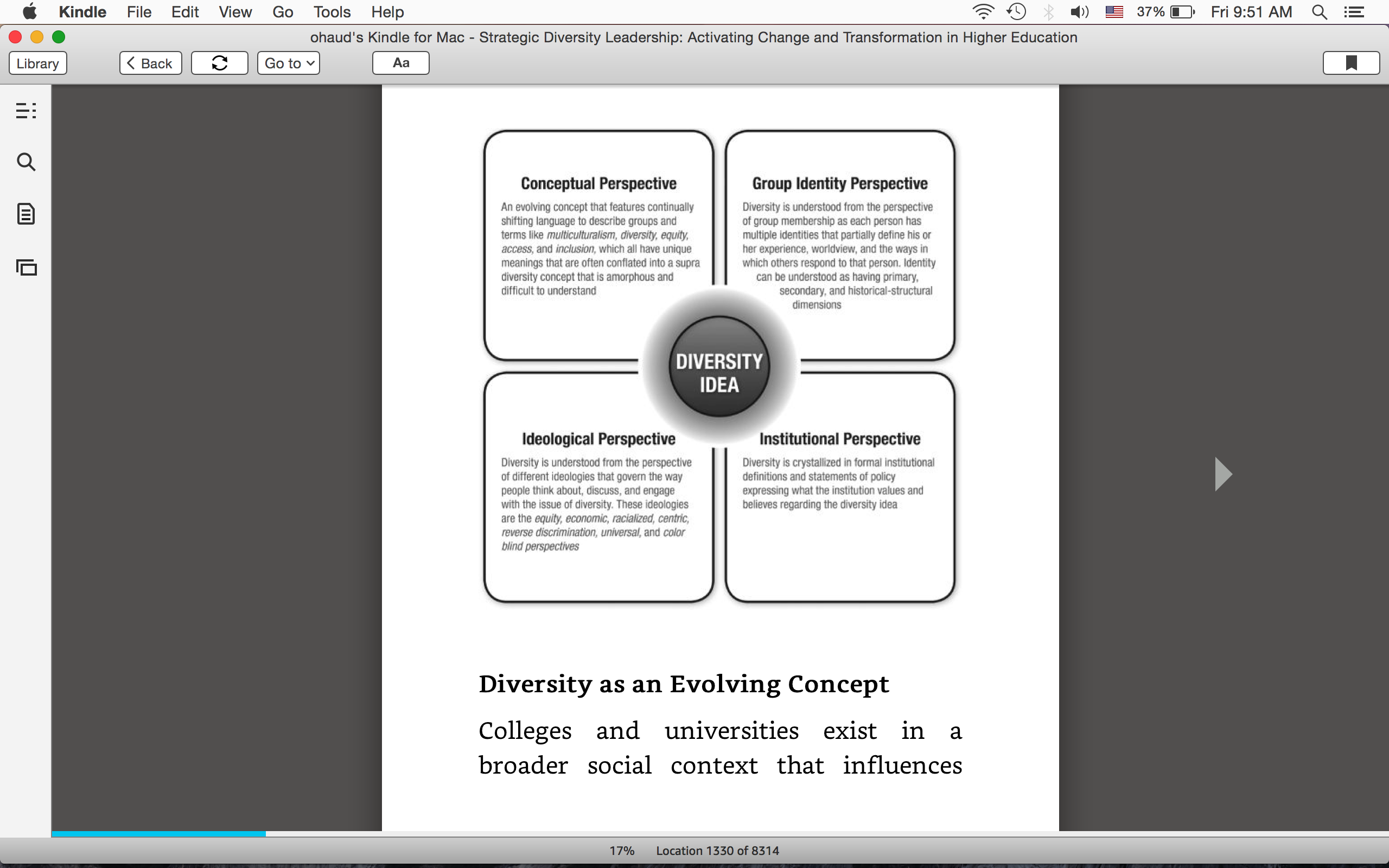The image size is (1389, 868).
Task: Click the sync refresh icon button
Action: pyautogui.click(x=219, y=63)
